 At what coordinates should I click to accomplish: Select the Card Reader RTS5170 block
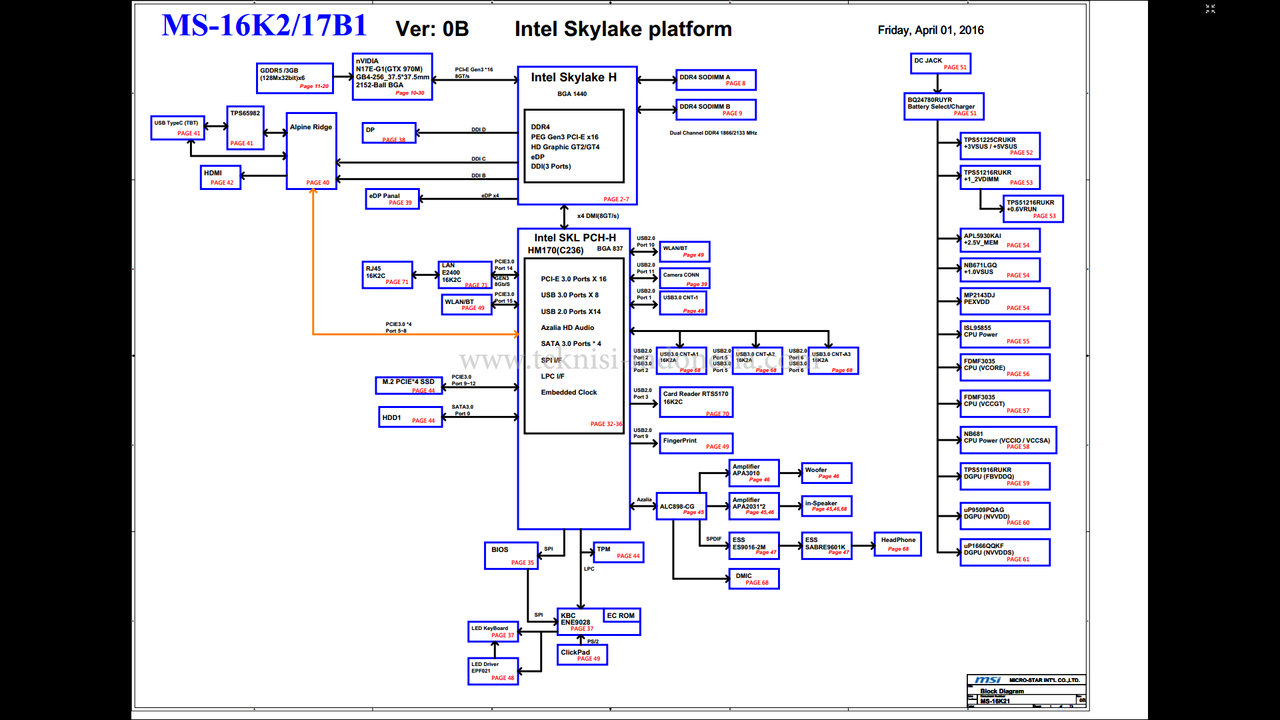[x=696, y=403]
